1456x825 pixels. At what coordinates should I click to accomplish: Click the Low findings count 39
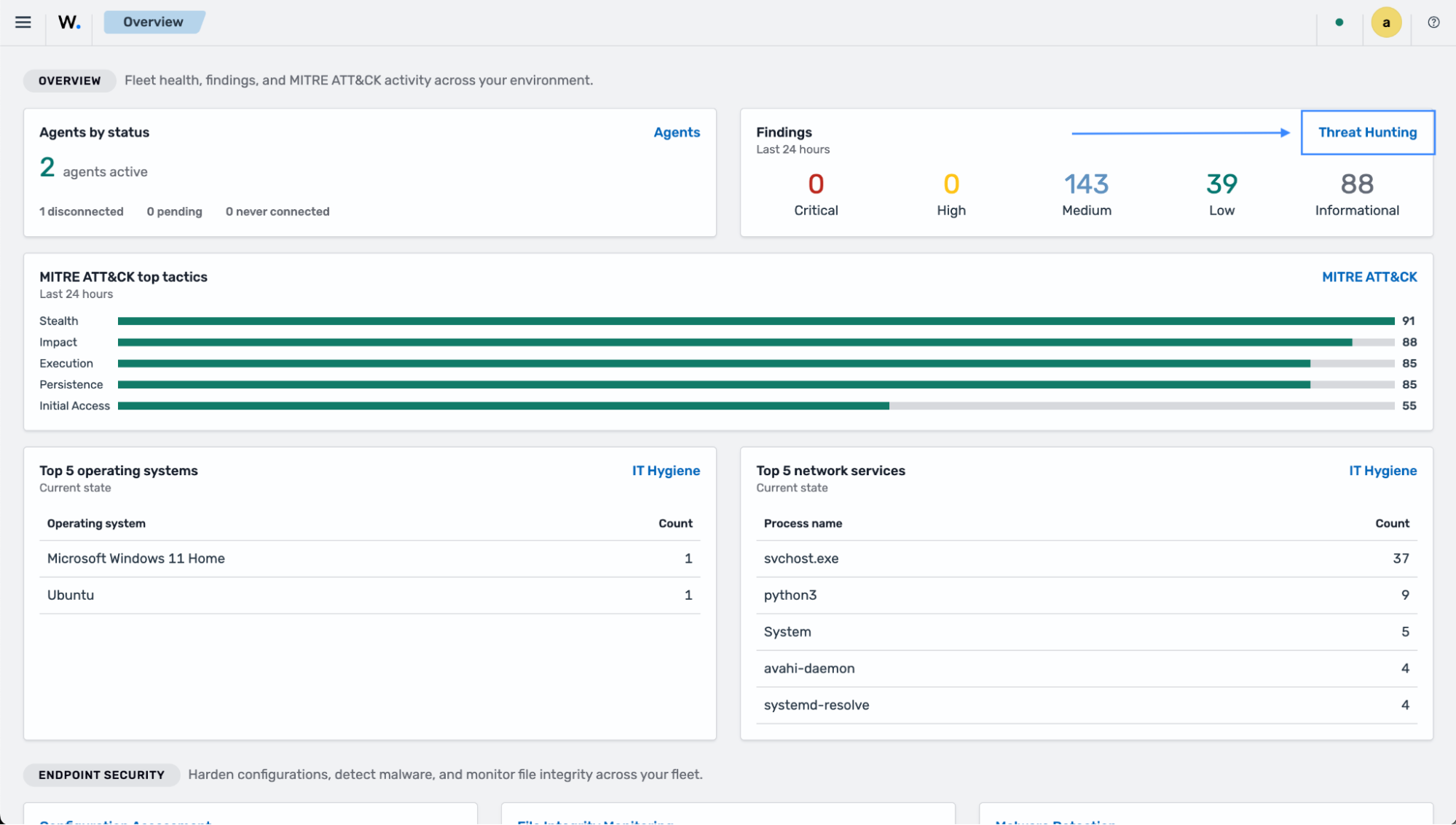pyautogui.click(x=1221, y=184)
